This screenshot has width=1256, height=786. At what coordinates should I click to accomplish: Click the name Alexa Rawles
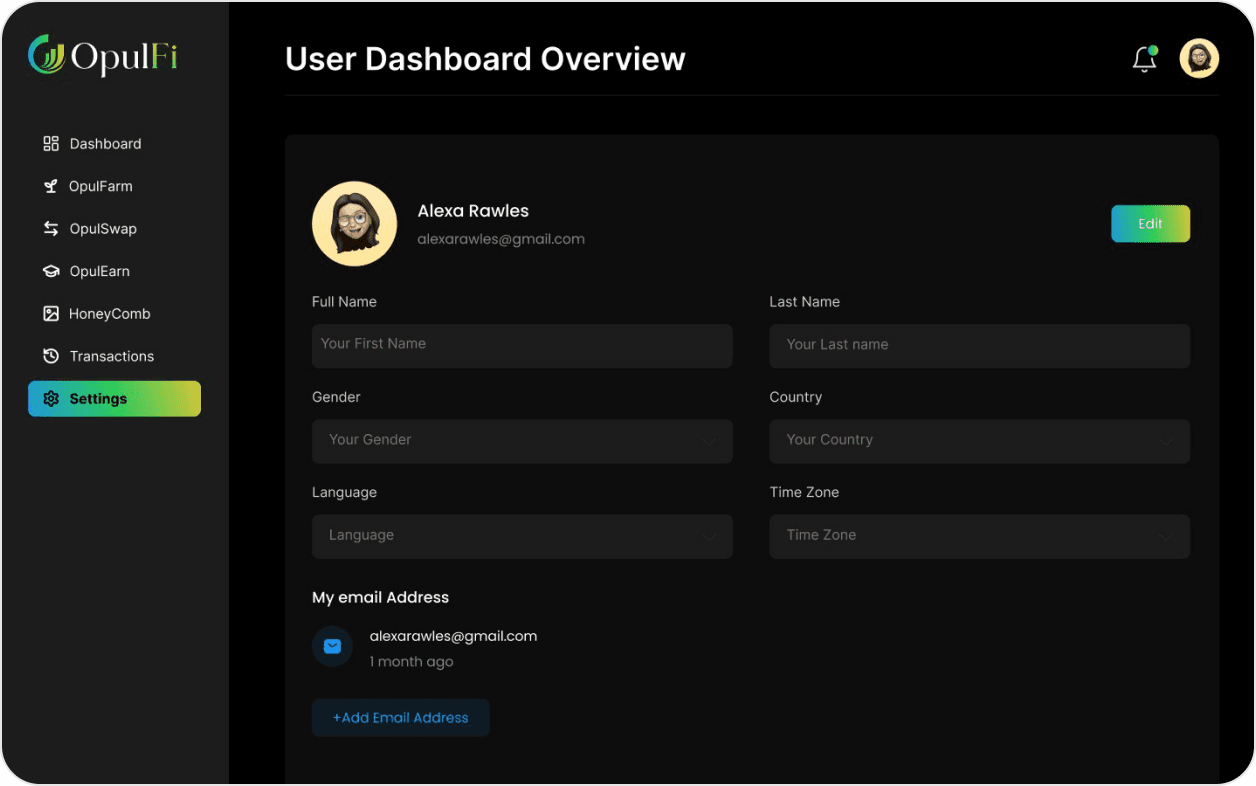(473, 211)
